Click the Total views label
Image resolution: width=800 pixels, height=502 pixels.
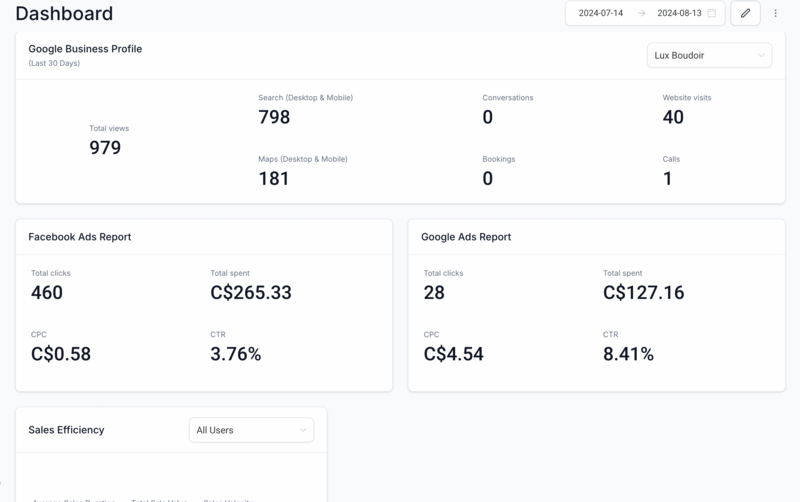pos(109,129)
